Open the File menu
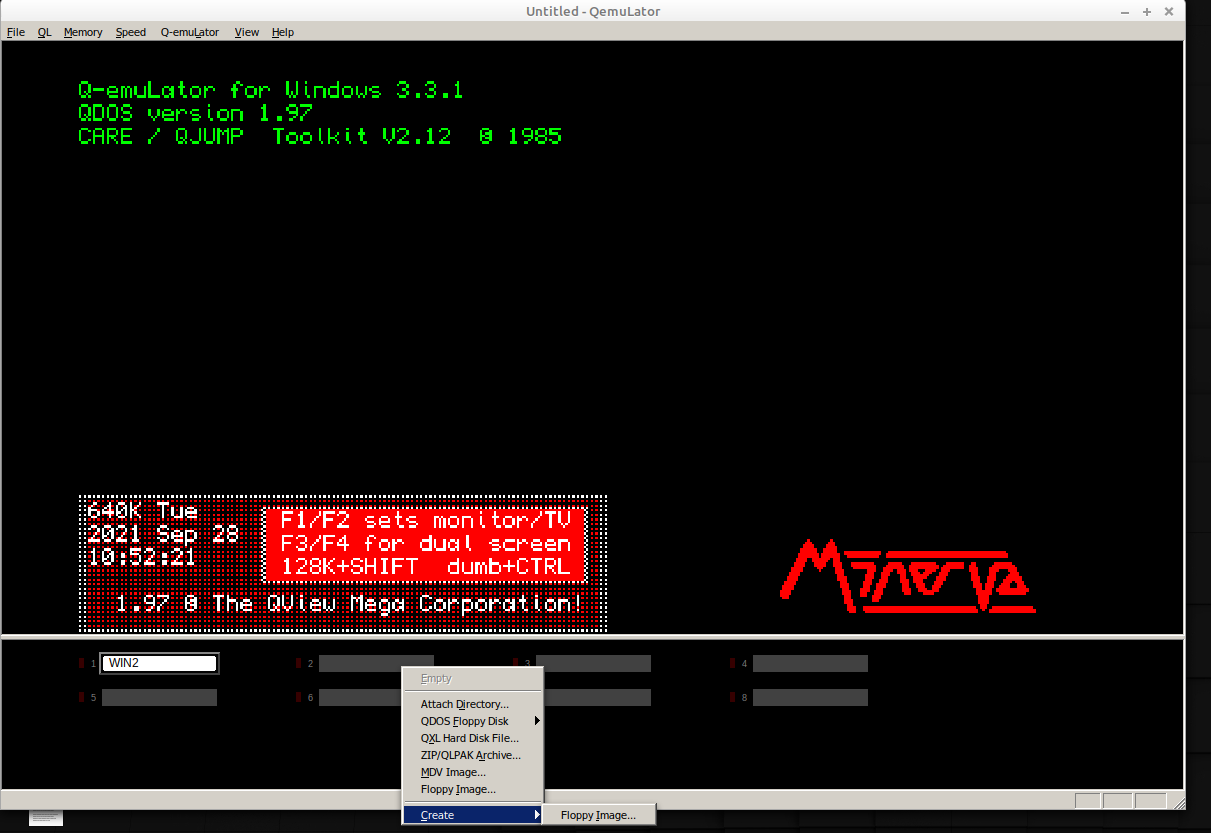The height and width of the screenshot is (833, 1211). point(16,32)
